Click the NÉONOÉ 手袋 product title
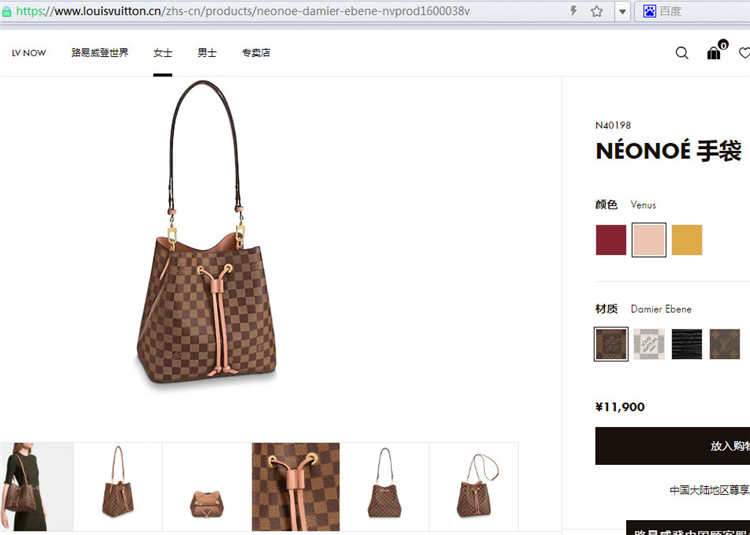This screenshot has height=535, width=750. [669, 151]
